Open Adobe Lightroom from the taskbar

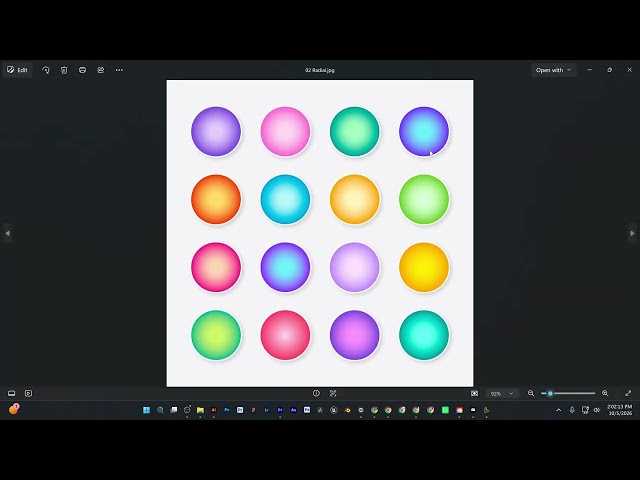coord(267,410)
